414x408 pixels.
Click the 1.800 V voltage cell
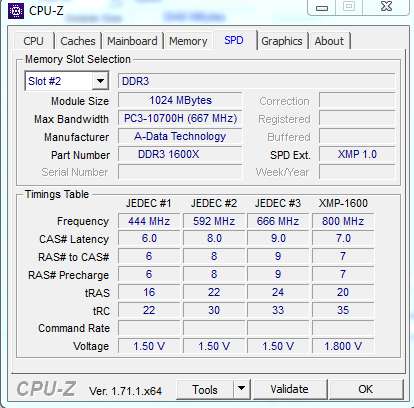click(x=343, y=346)
